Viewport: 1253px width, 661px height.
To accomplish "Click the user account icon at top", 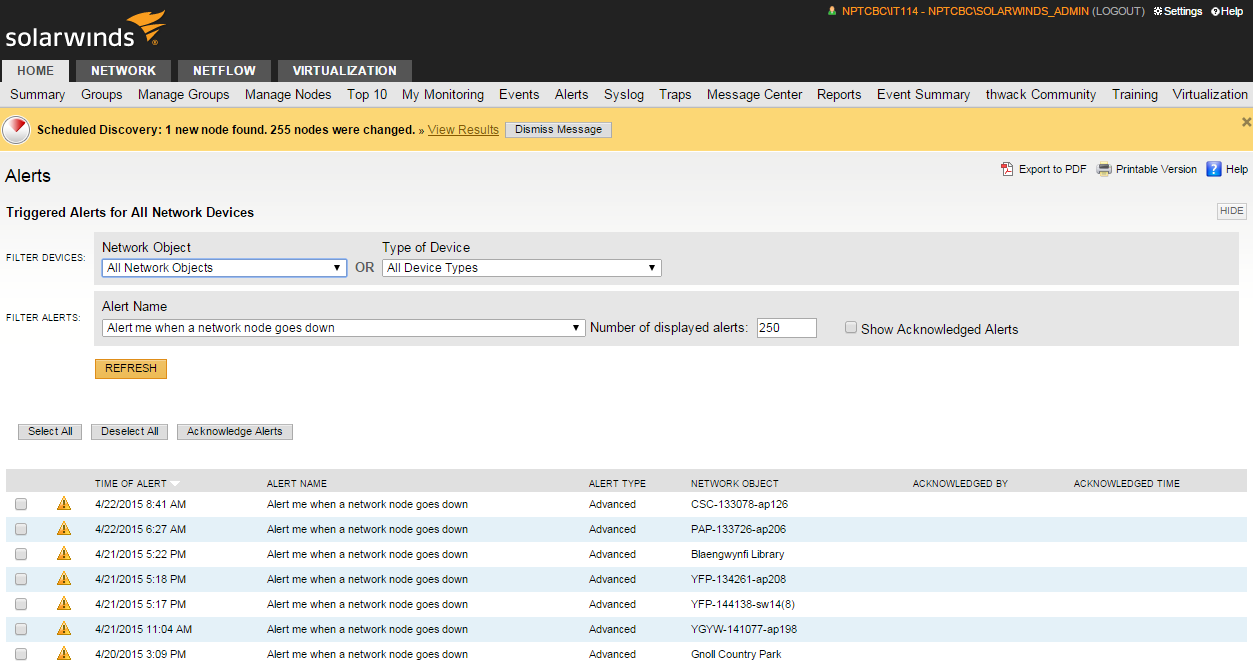I will pos(831,11).
